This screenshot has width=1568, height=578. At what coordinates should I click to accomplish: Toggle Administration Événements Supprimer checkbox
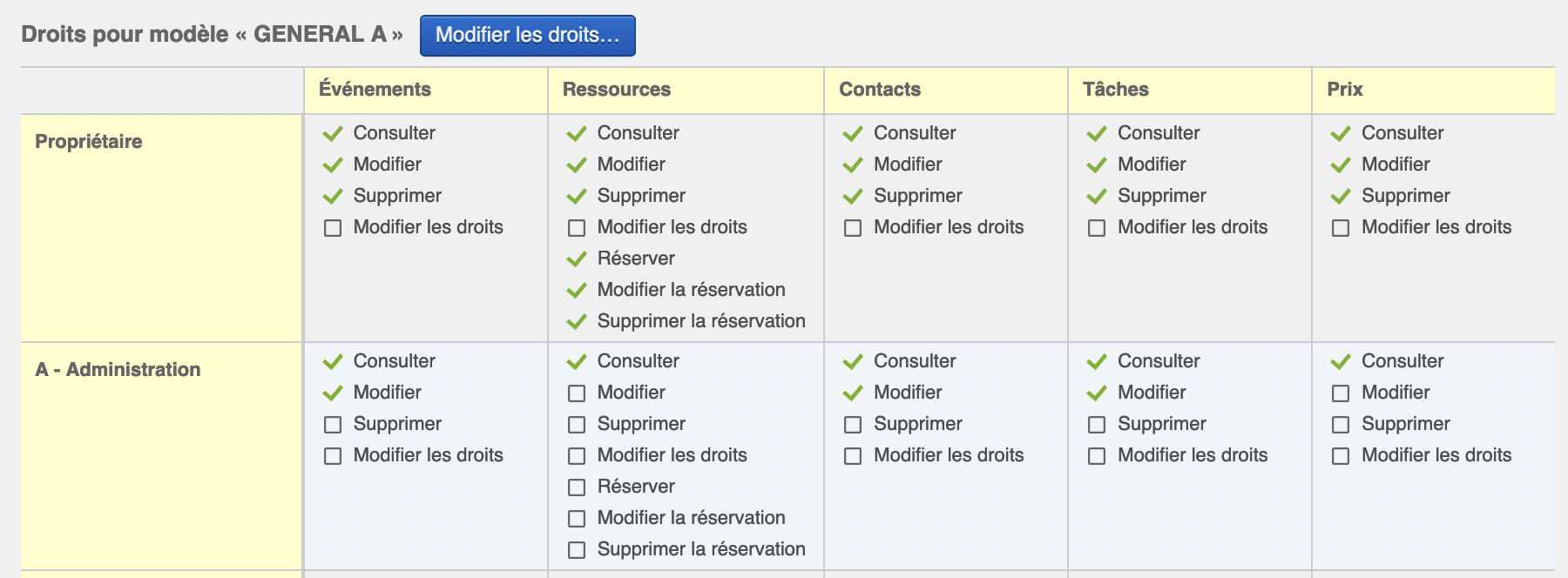(333, 425)
